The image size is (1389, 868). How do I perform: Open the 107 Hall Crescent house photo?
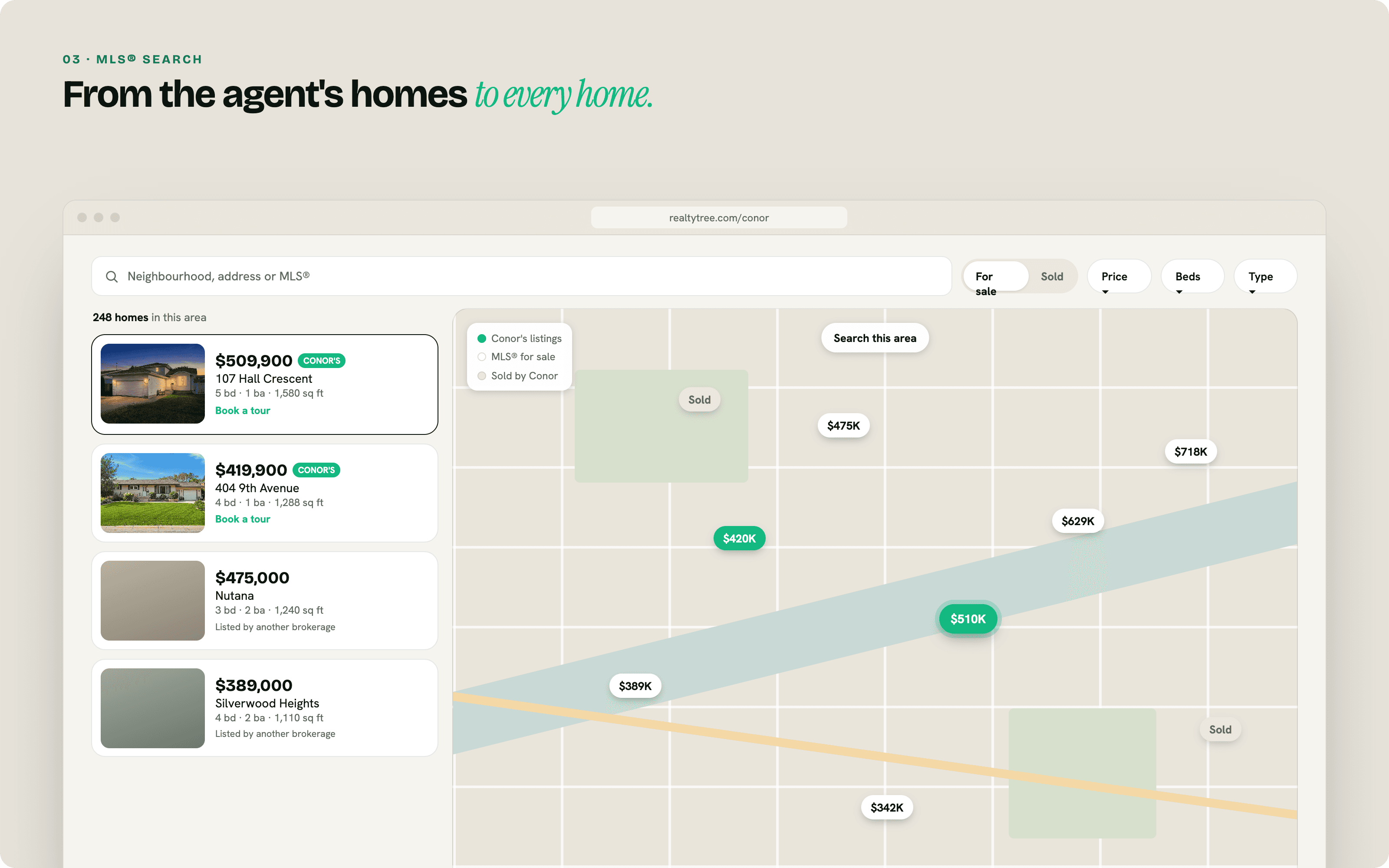point(153,384)
